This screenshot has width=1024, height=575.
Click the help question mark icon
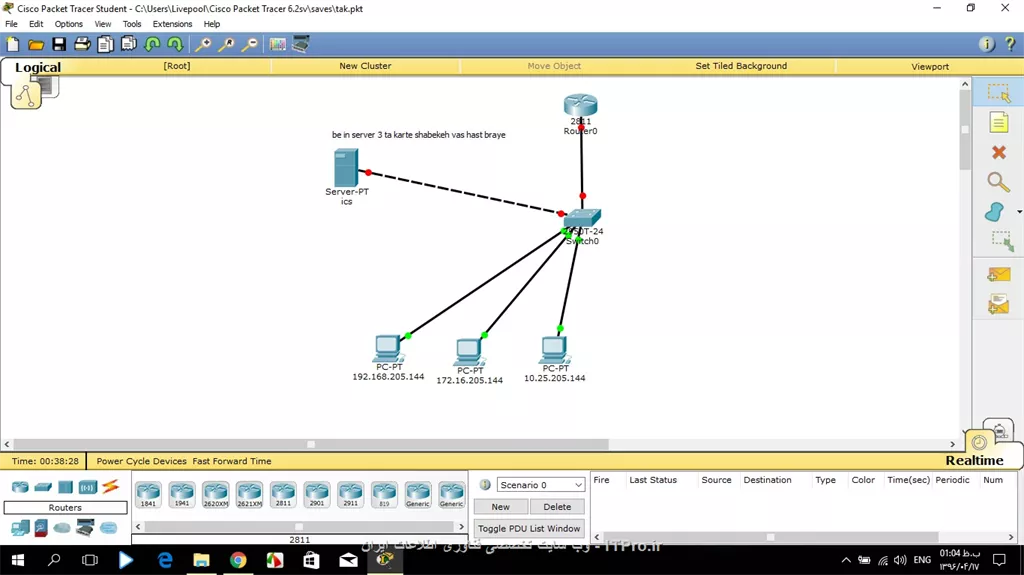pos(1010,44)
